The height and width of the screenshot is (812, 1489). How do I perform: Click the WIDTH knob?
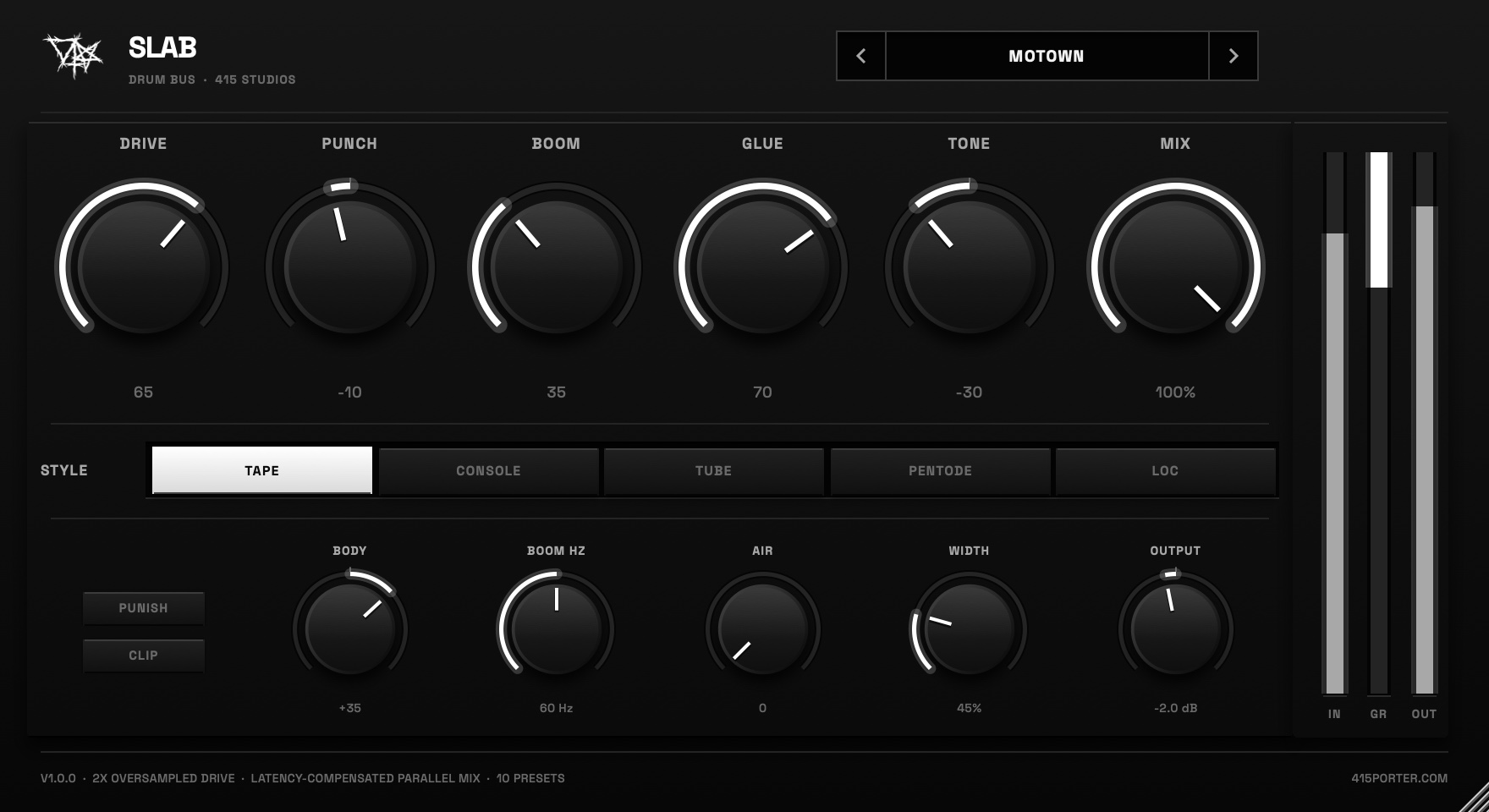(969, 629)
